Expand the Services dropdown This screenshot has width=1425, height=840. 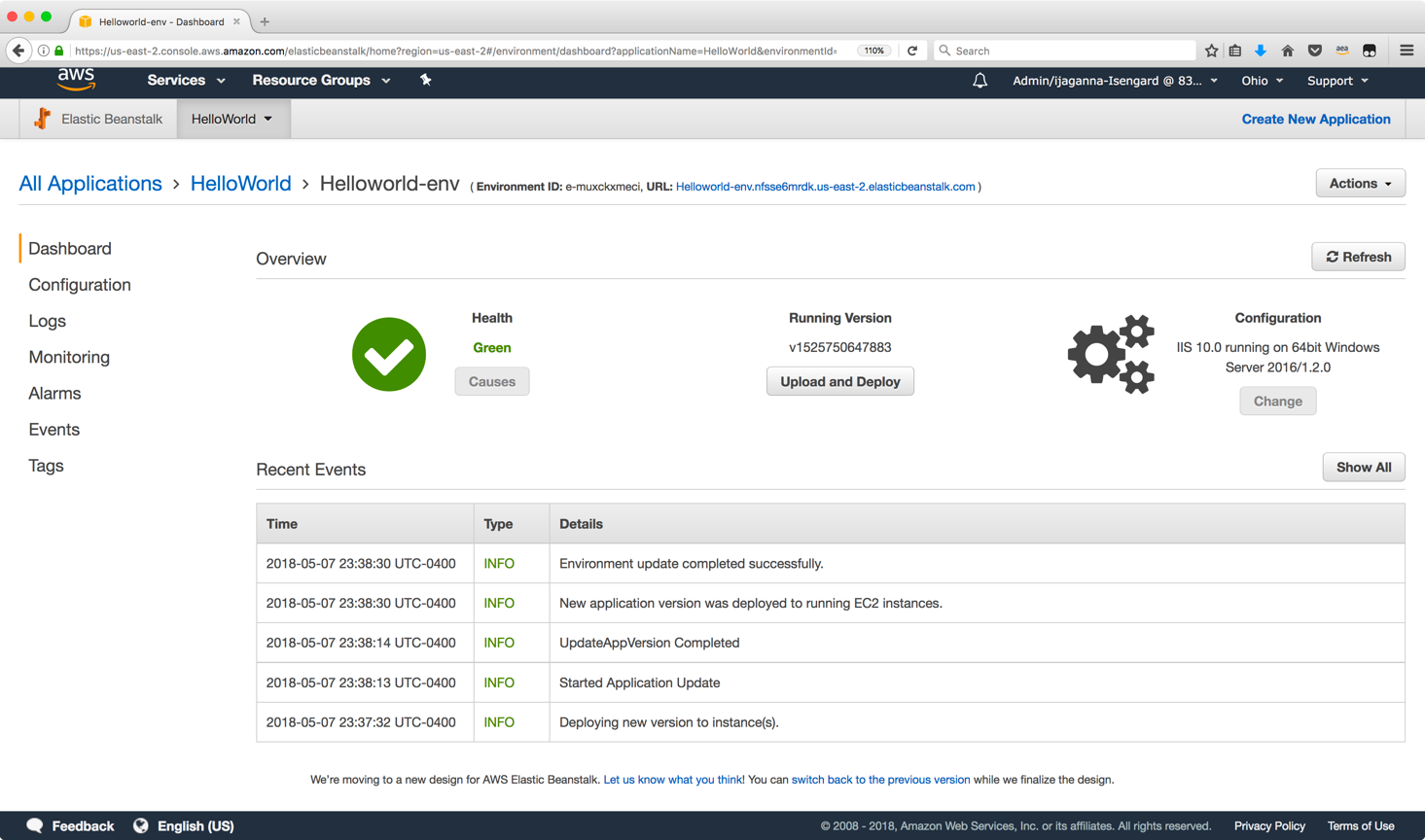click(x=186, y=81)
